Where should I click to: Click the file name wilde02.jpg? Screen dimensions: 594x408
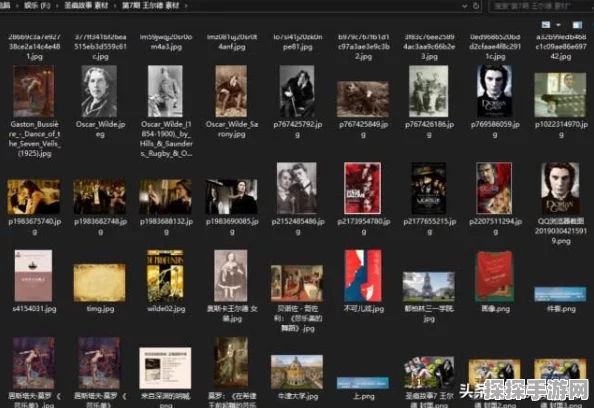(x=166, y=309)
